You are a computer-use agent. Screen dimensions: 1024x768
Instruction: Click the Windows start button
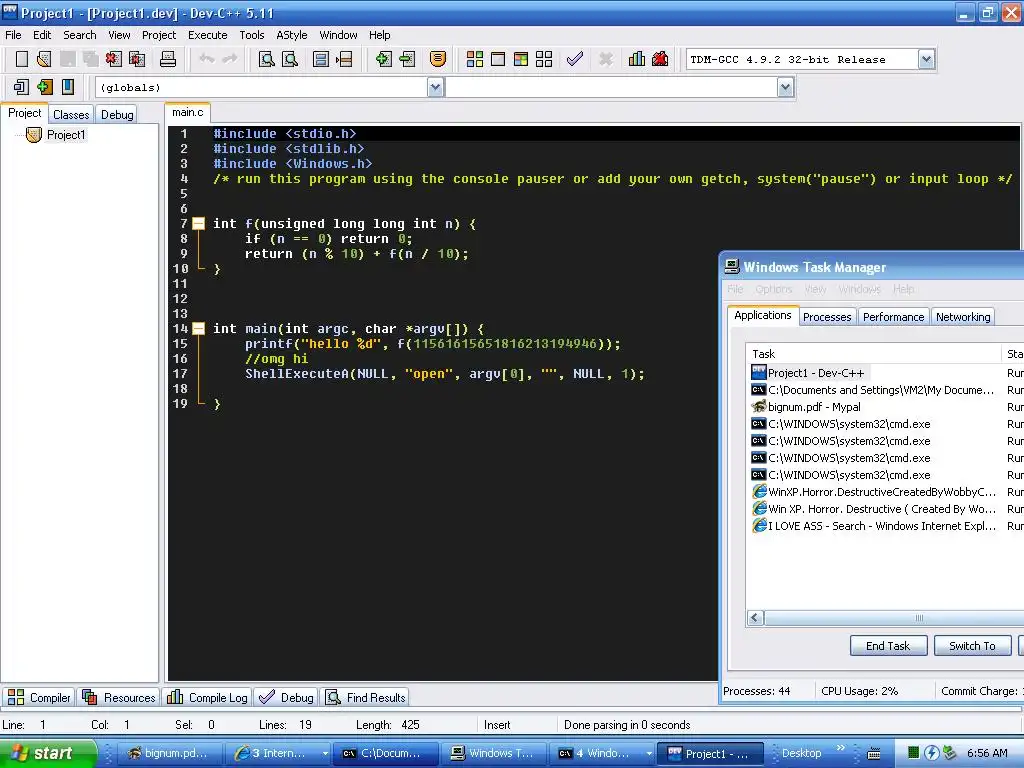(48, 753)
